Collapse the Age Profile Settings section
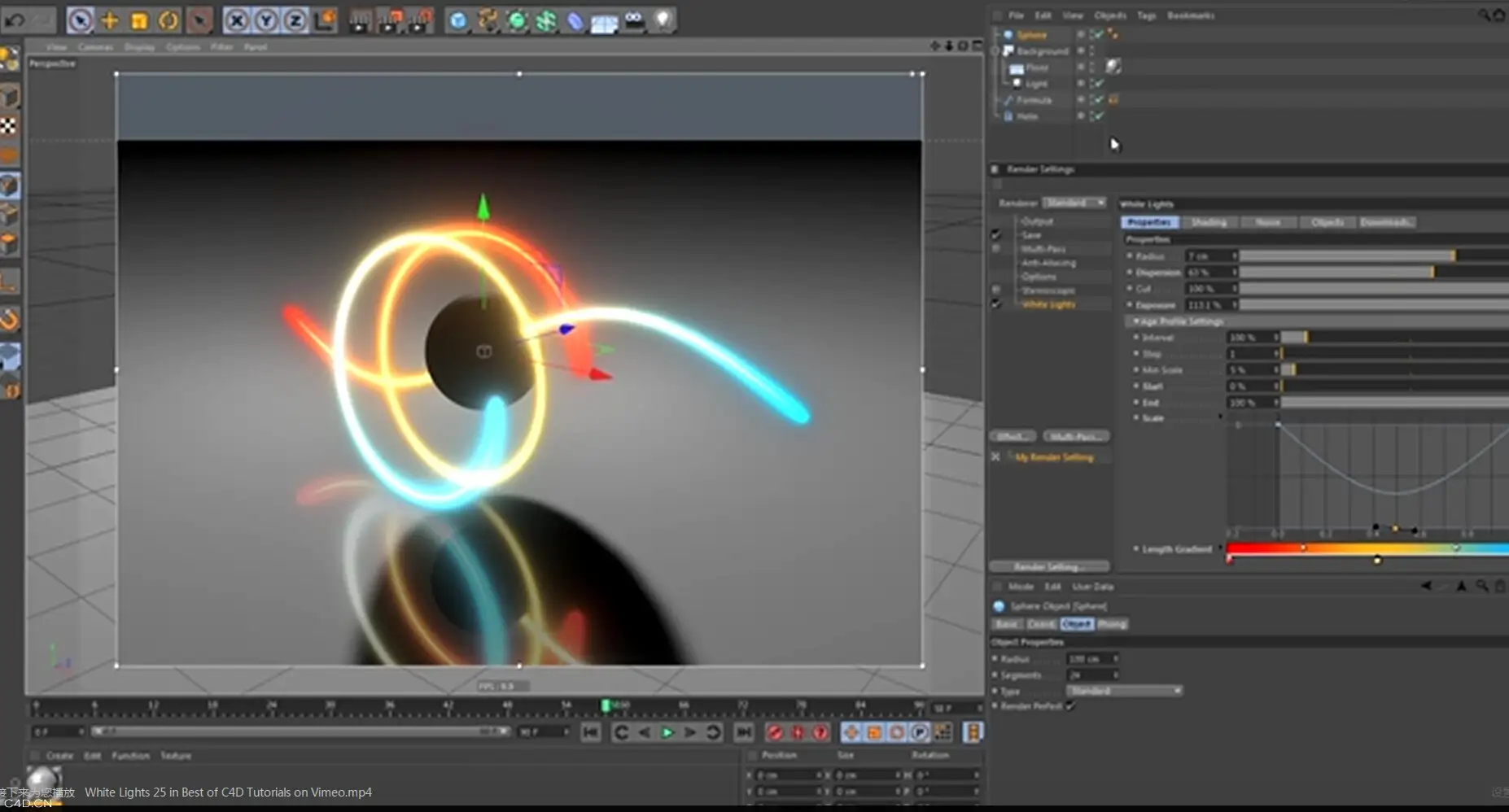 [1136, 321]
